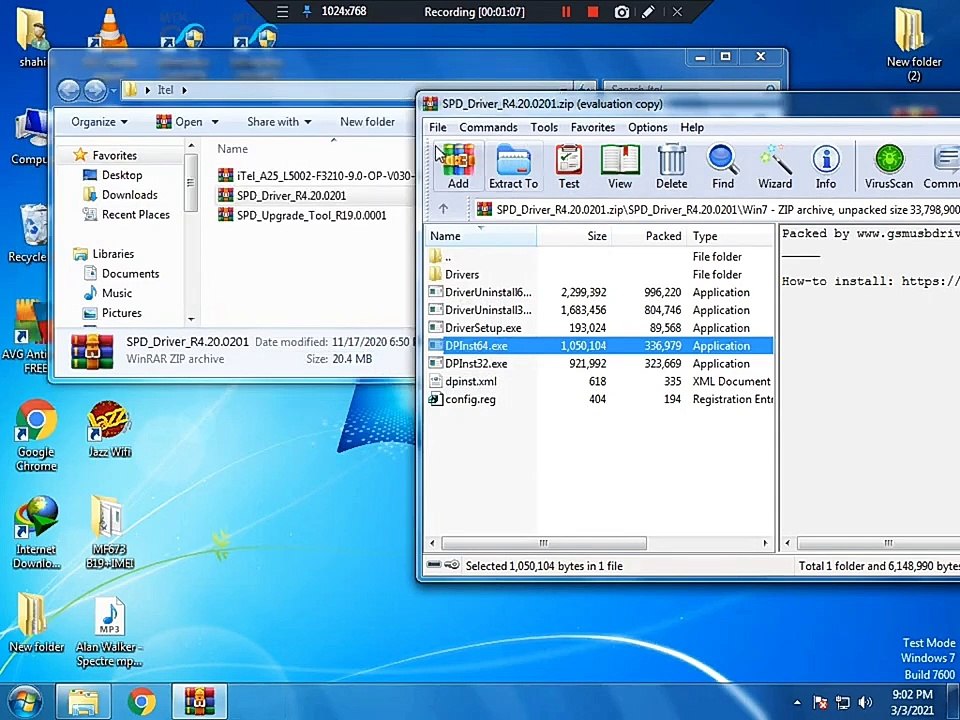Take a snapshot with camera icon
Image resolution: width=960 pixels, height=720 pixels.
[621, 12]
